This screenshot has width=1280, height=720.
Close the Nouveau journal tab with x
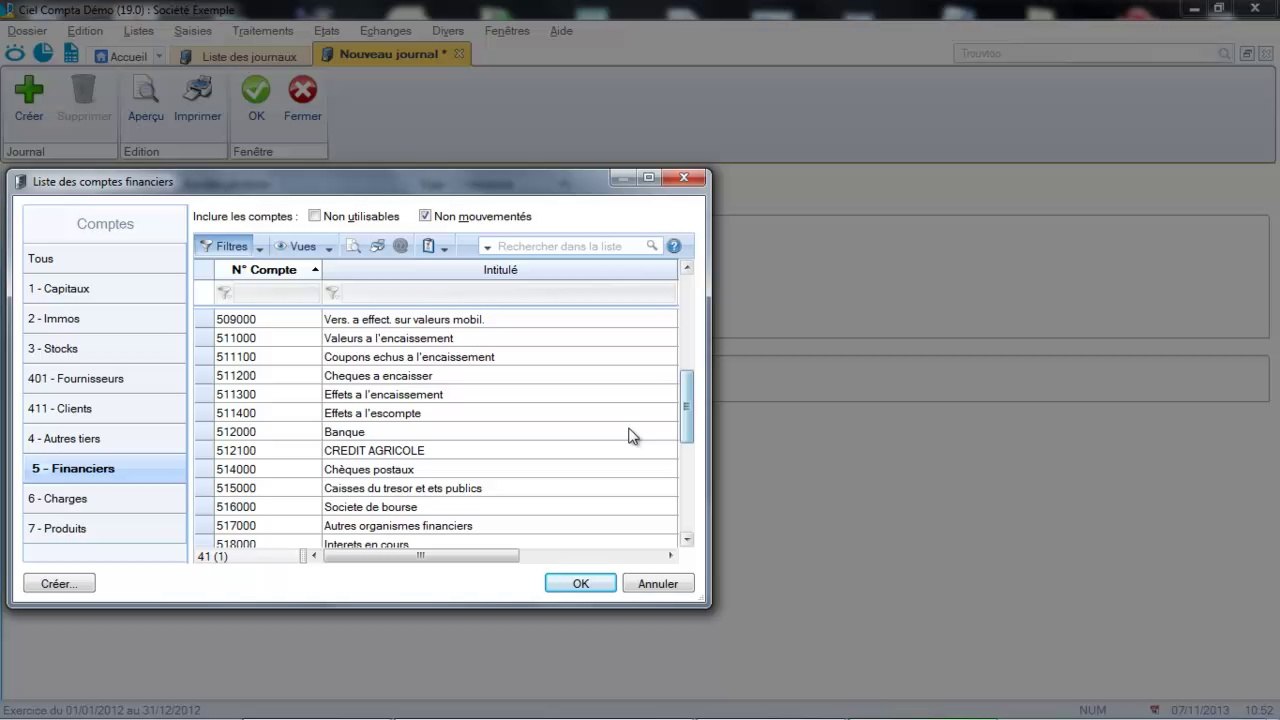459,54
